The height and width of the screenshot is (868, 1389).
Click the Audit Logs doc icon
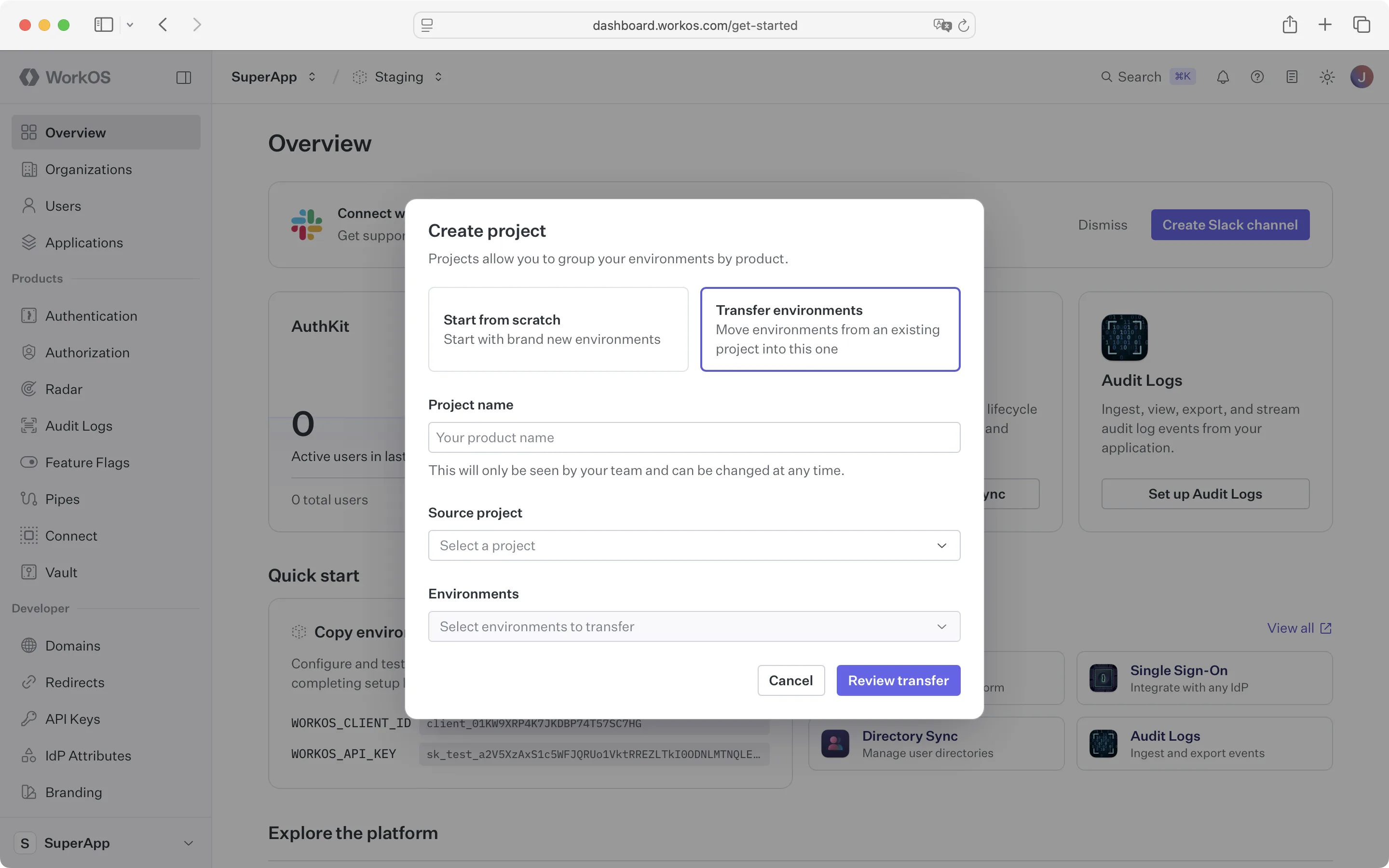1103,744
